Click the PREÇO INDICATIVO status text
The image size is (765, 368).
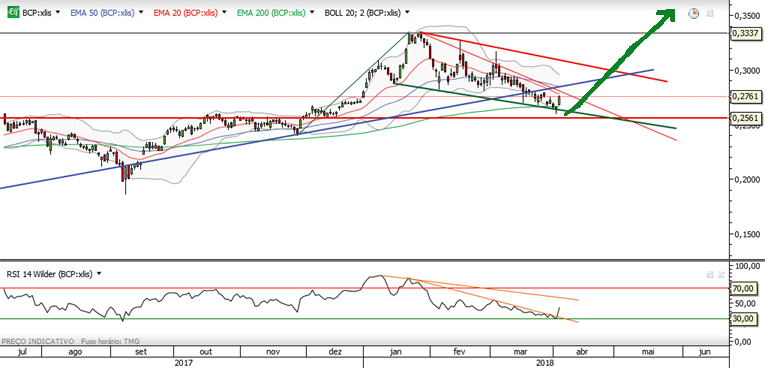39,341
